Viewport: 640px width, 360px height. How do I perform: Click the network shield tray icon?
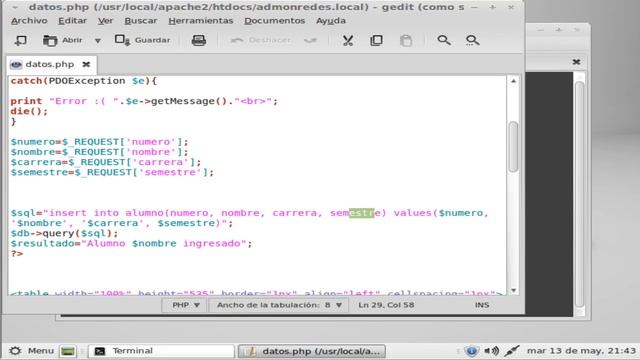(471, 351)
